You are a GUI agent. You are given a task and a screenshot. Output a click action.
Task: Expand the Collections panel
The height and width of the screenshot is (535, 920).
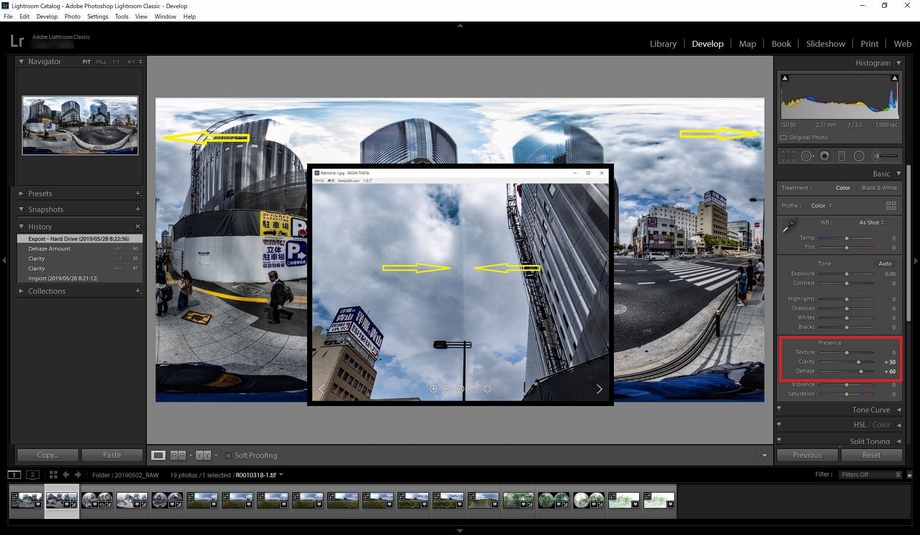pos(21,291)
